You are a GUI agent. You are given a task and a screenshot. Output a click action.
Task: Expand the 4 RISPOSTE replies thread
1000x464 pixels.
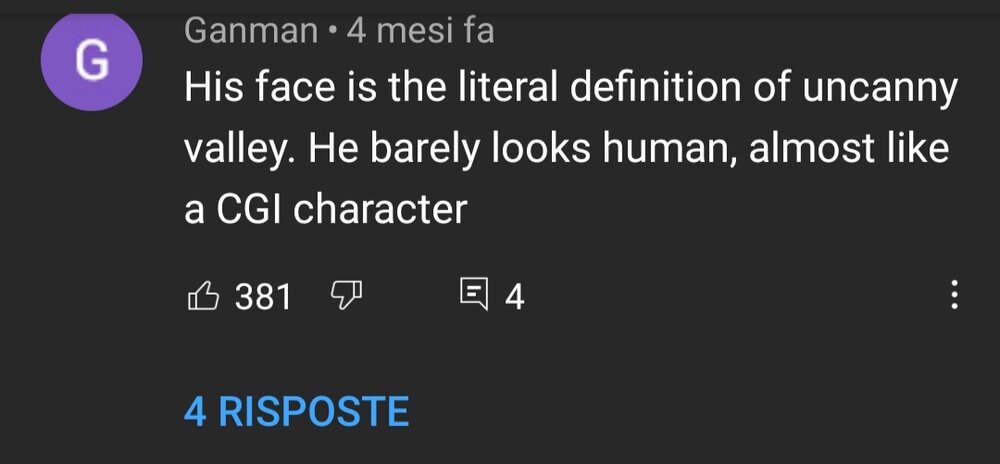click(297, 411)
